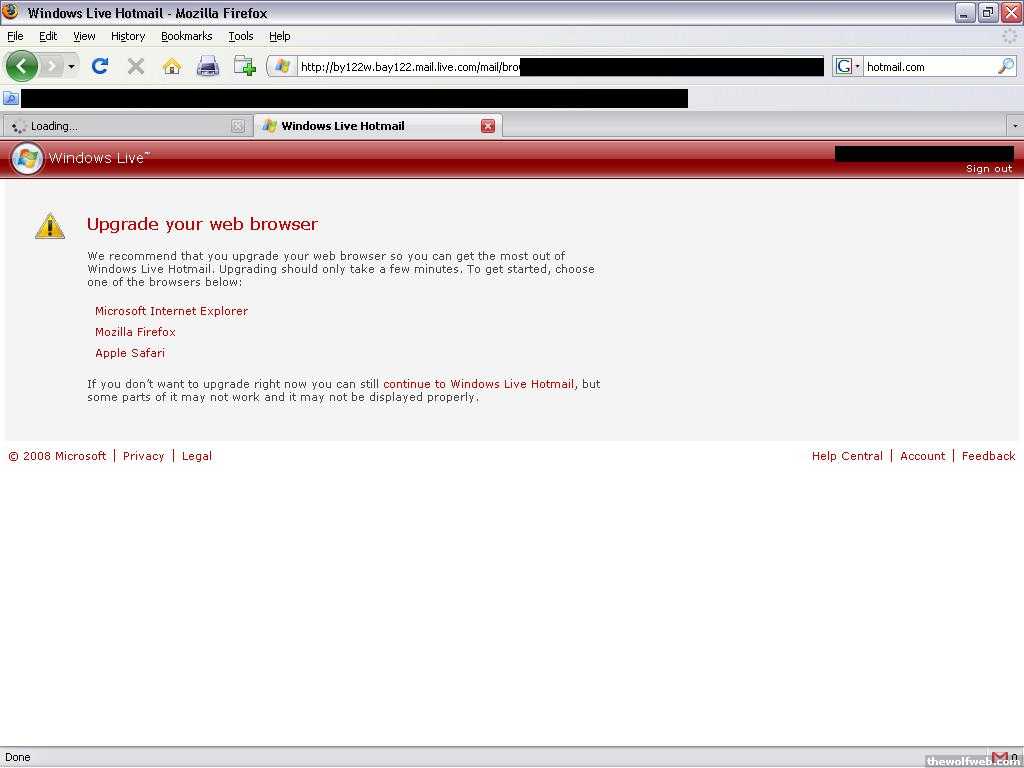Click the Forward navigation arrow
Image resolution: width=1024 pixels, height=768 pixels.
click(51, 66)
